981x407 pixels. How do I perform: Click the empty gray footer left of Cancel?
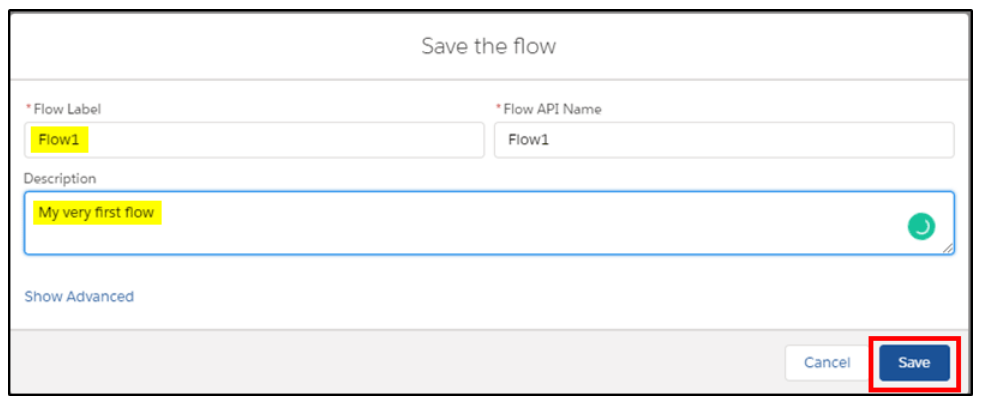(394, 363)
